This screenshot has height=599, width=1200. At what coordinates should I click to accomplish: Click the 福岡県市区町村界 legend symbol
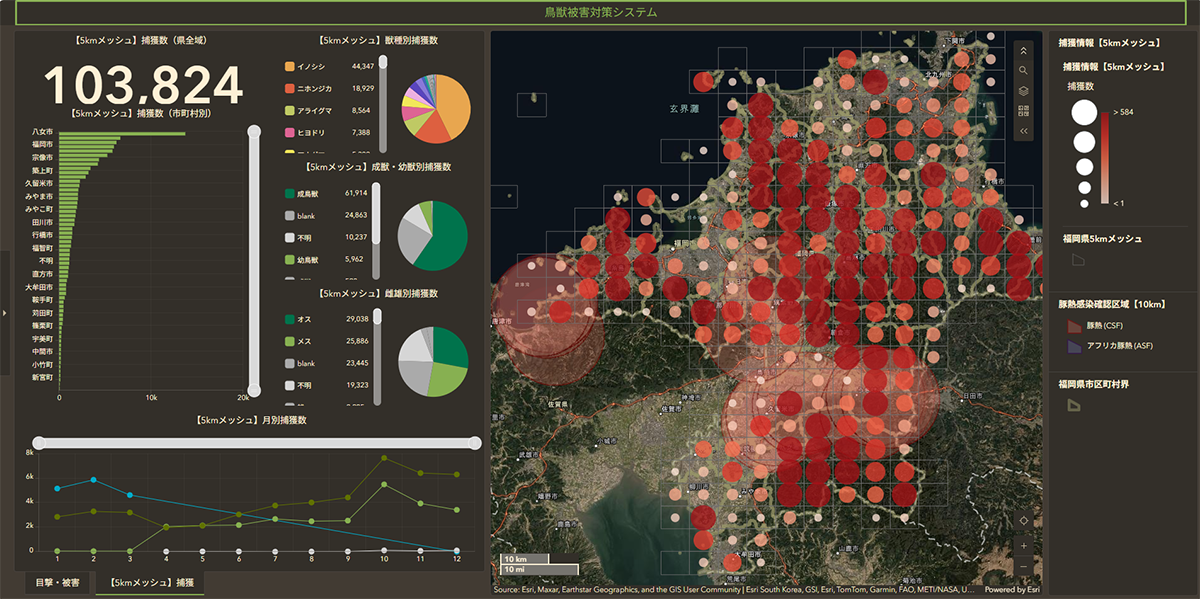point(1073,405)
